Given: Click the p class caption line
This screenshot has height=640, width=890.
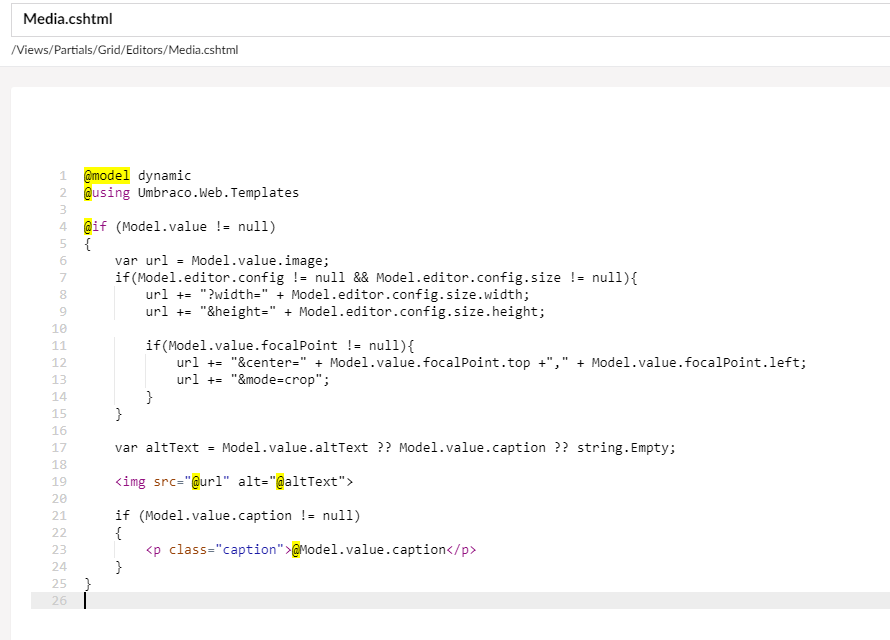Looking at the screenshot, I should coord(311,550).
